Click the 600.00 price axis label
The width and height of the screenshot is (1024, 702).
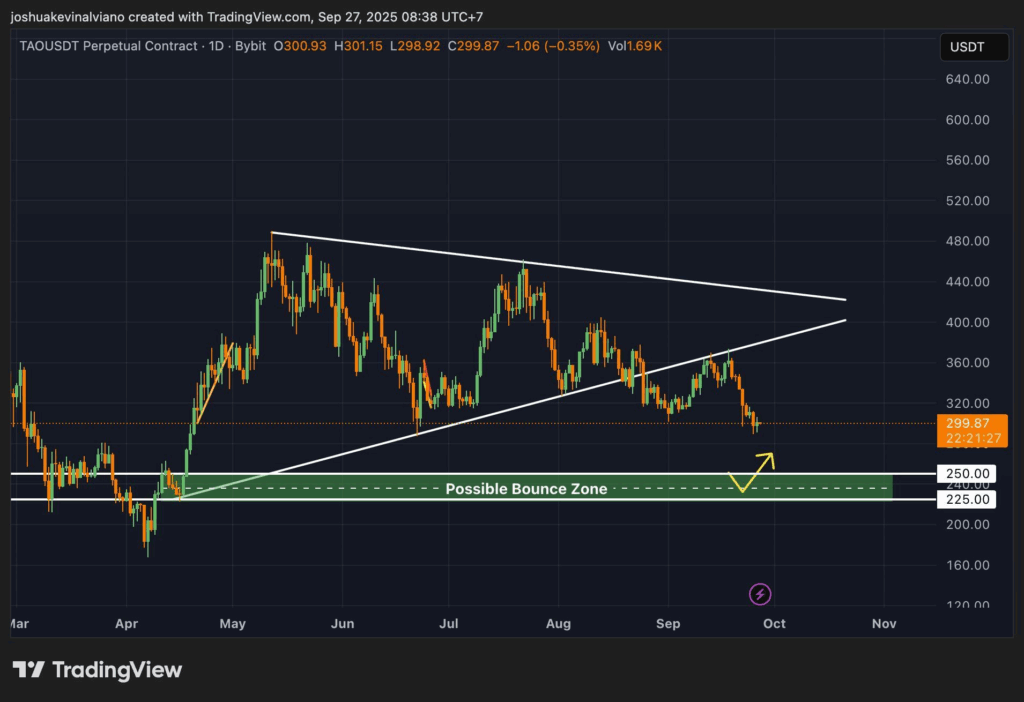[x=967, y=120]
